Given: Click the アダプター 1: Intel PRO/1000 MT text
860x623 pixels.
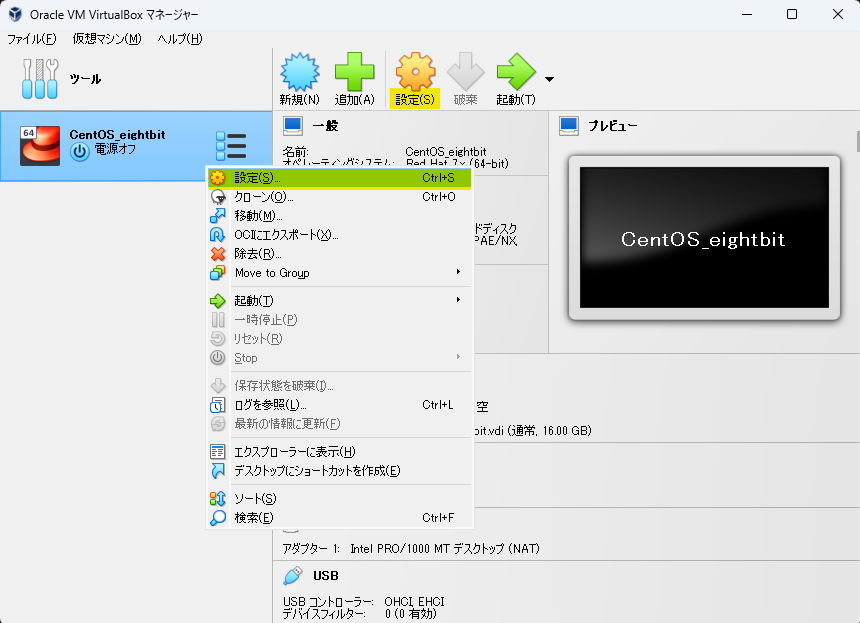Looking at the screenshot, I should pyautogui.click(x=411, y=548).
